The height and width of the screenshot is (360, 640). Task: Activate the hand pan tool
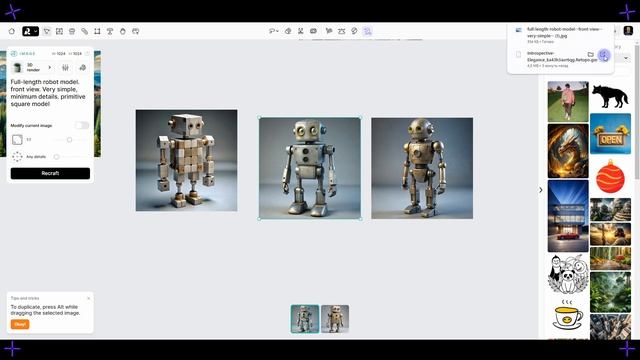tap(122, 31)
